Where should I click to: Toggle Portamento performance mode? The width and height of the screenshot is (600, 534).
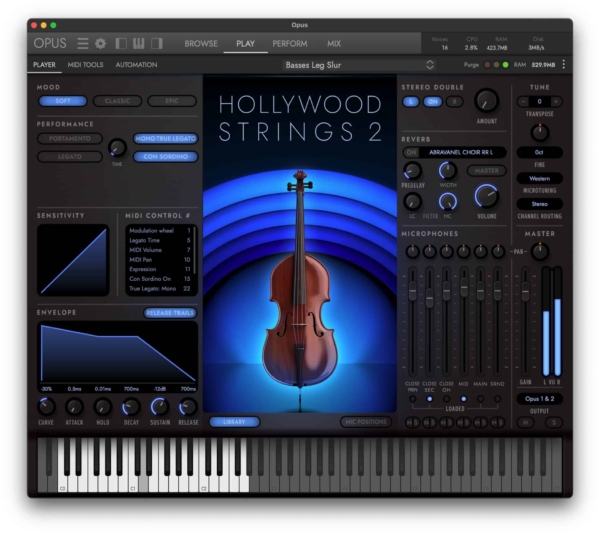pyautogui.click(x=70, y=138)
